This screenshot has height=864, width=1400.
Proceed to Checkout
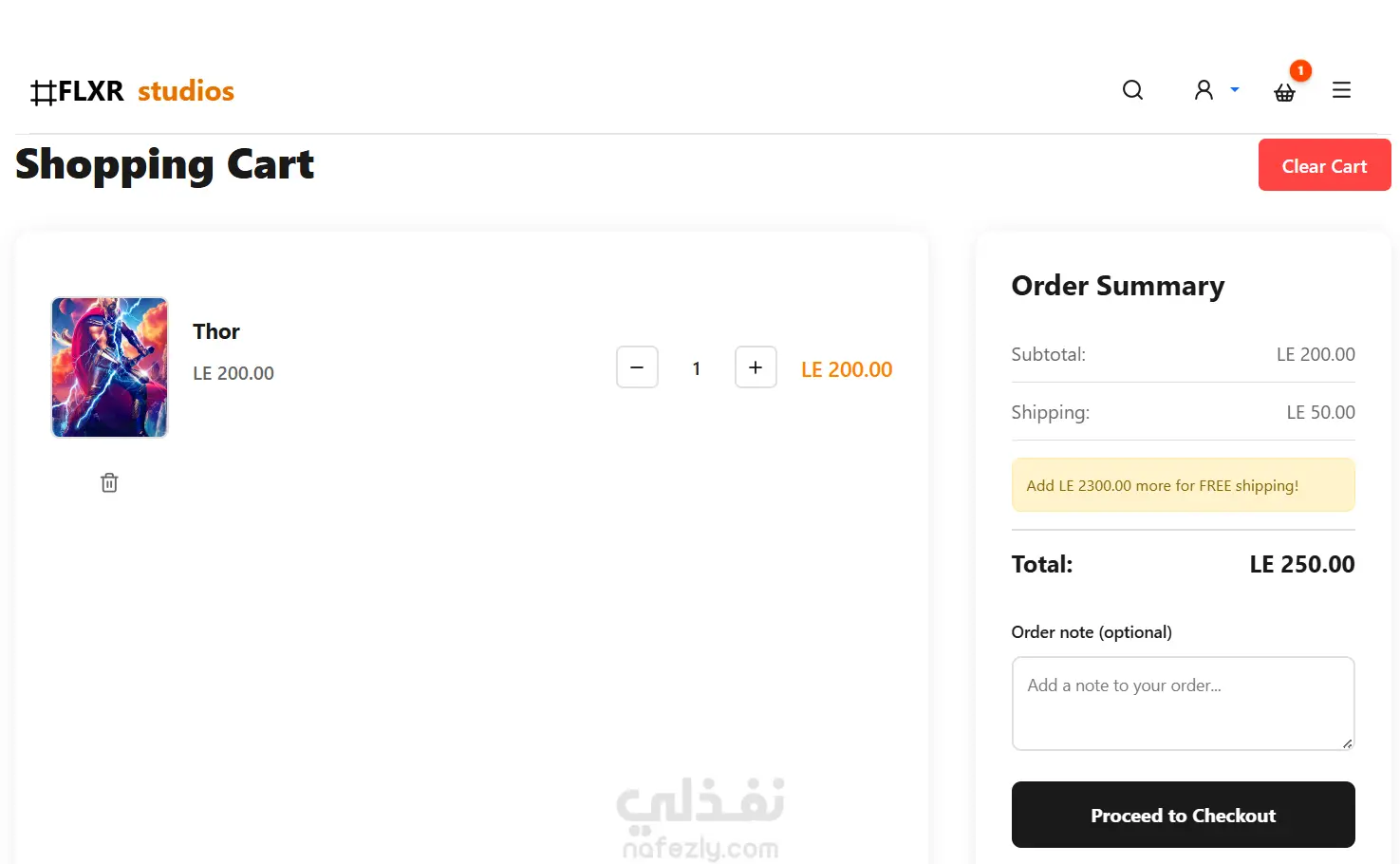point(1183,815)
